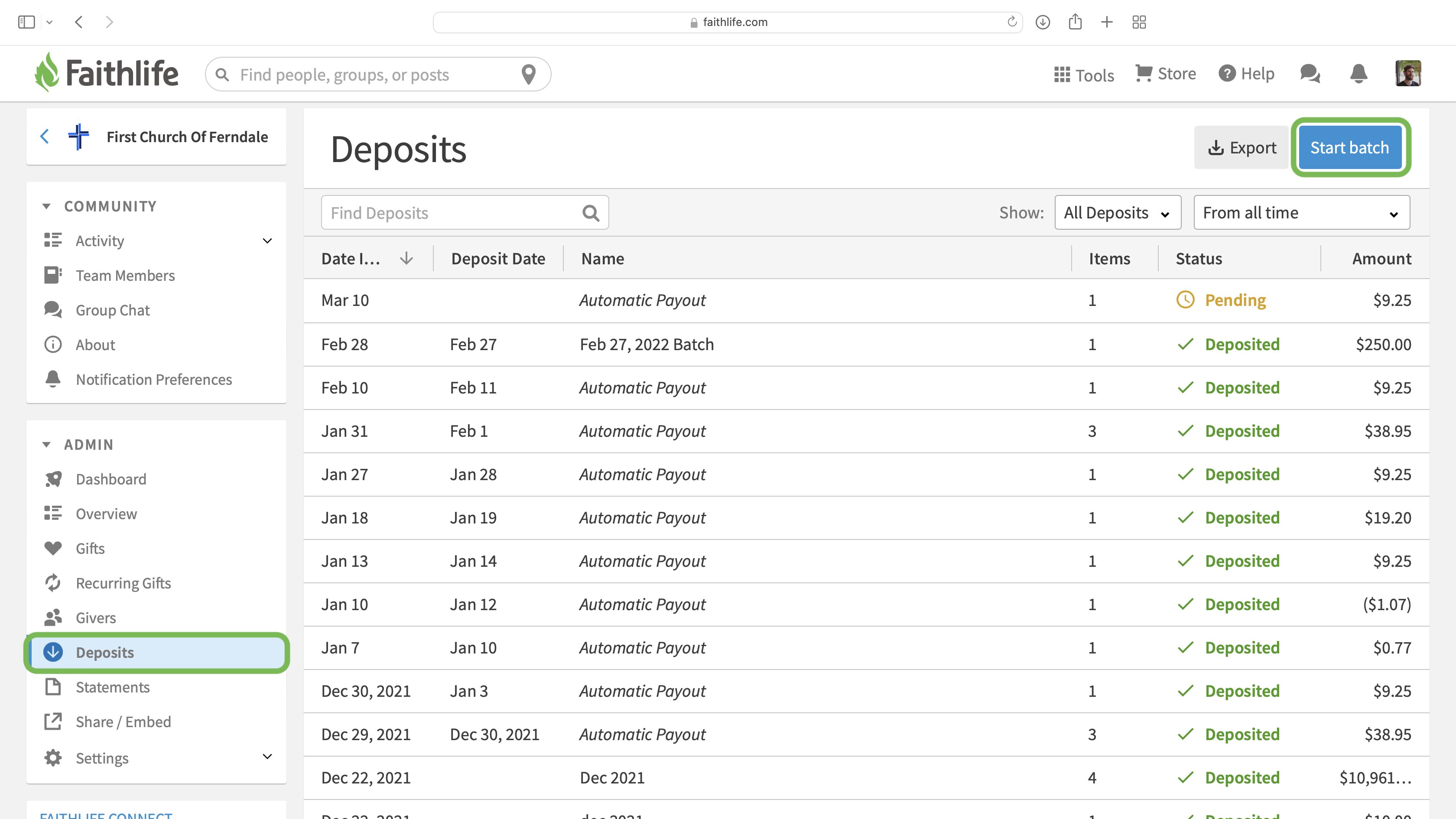Click the Start batch button
The image size is (1456, 819).
[1349, 147]
